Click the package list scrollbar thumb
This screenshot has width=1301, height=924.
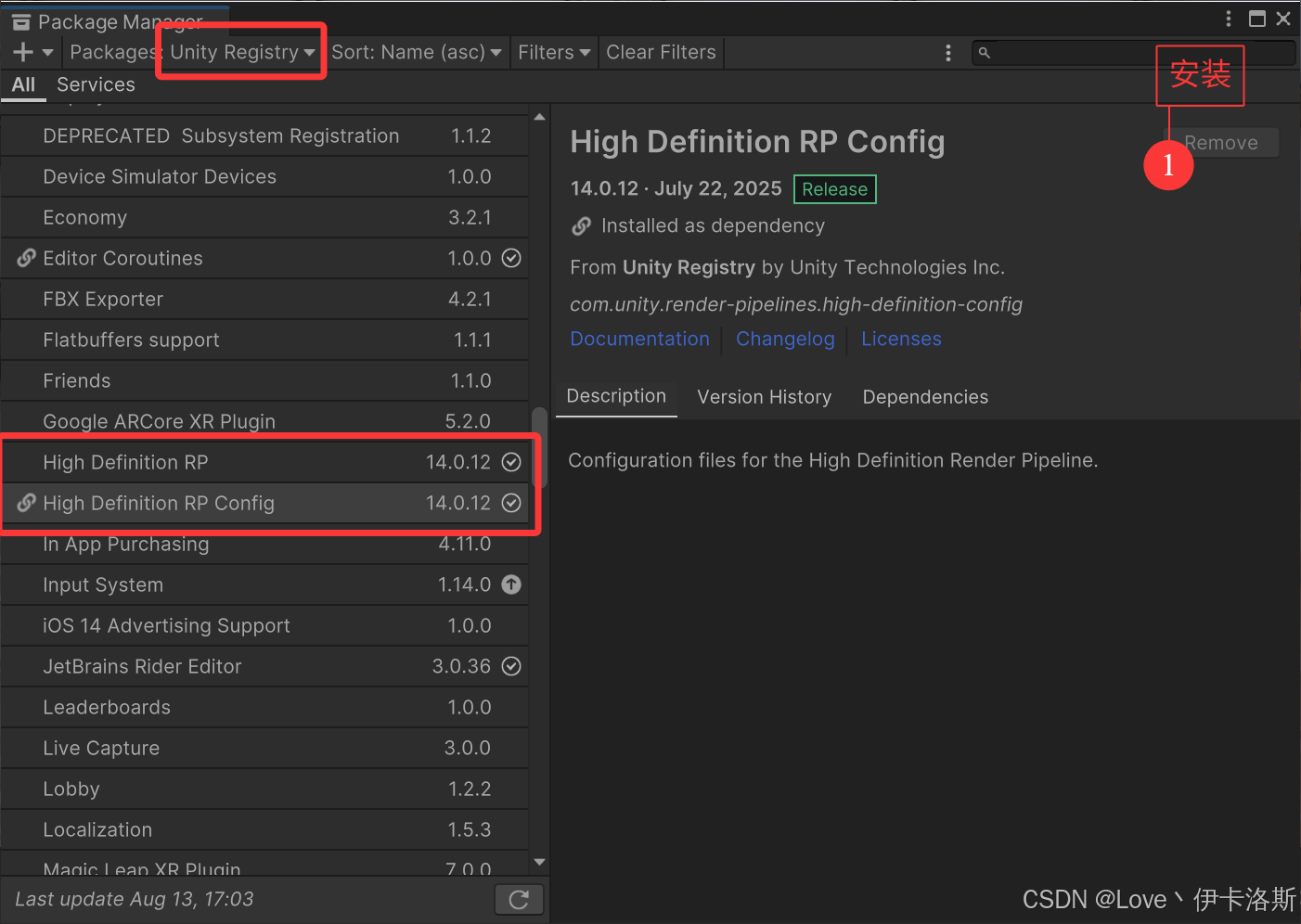tap(539, 447)
